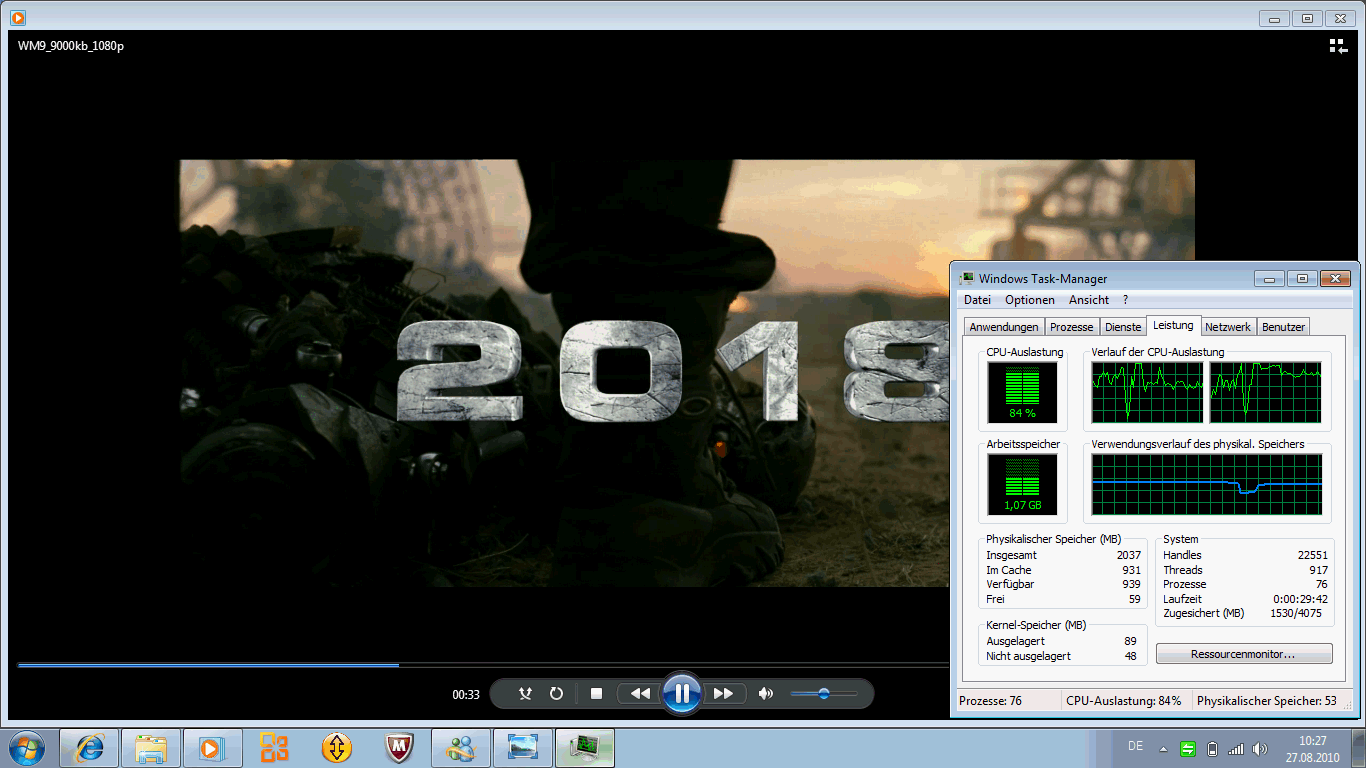Click the Ressourcenmonitor... button
Viewport: 1366px width, 768px height.
pos(1244,654)
